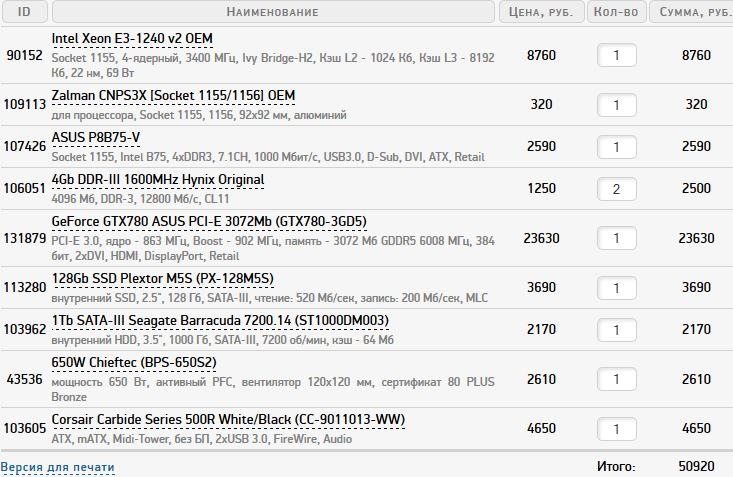Image resolution: width=733 pixels, height=477 pixels.
Task: Select product ID 43536
Action: [x=24, y=379]
